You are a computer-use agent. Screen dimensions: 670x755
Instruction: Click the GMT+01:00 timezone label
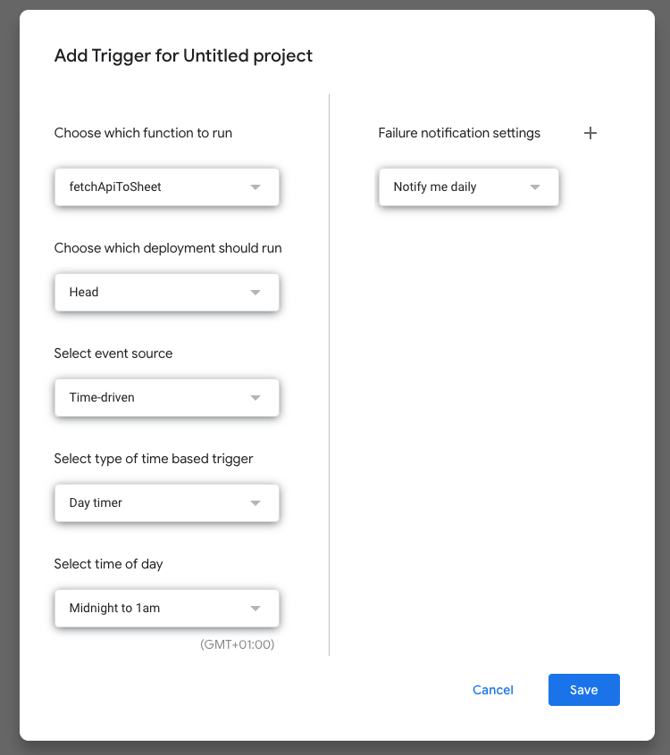[237, 644]
